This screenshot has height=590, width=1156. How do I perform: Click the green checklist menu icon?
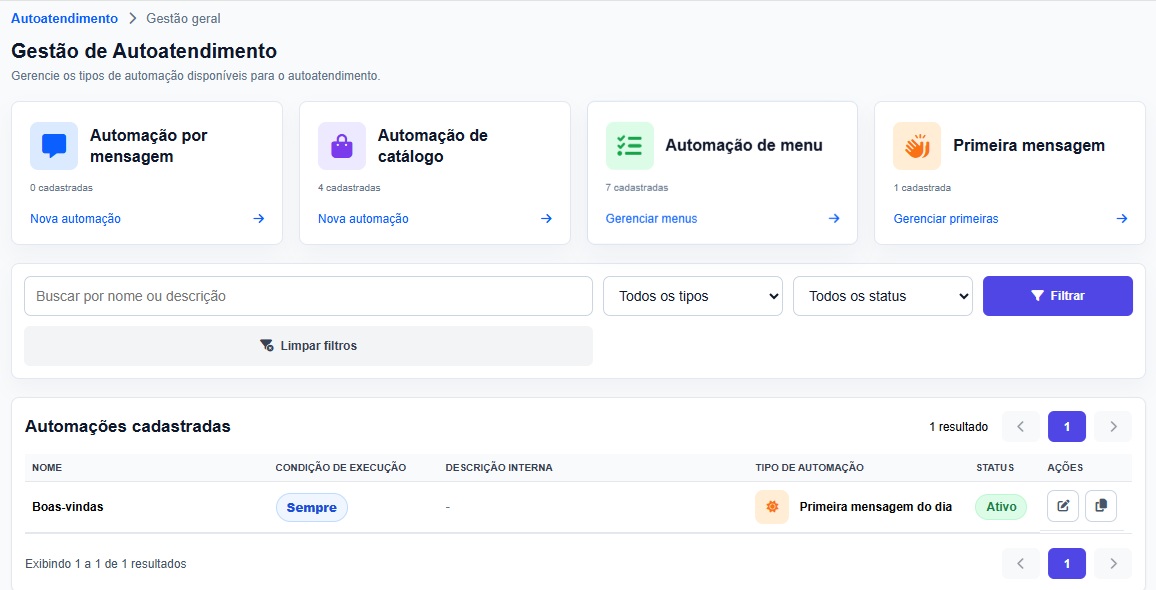(x=630, y=146)
